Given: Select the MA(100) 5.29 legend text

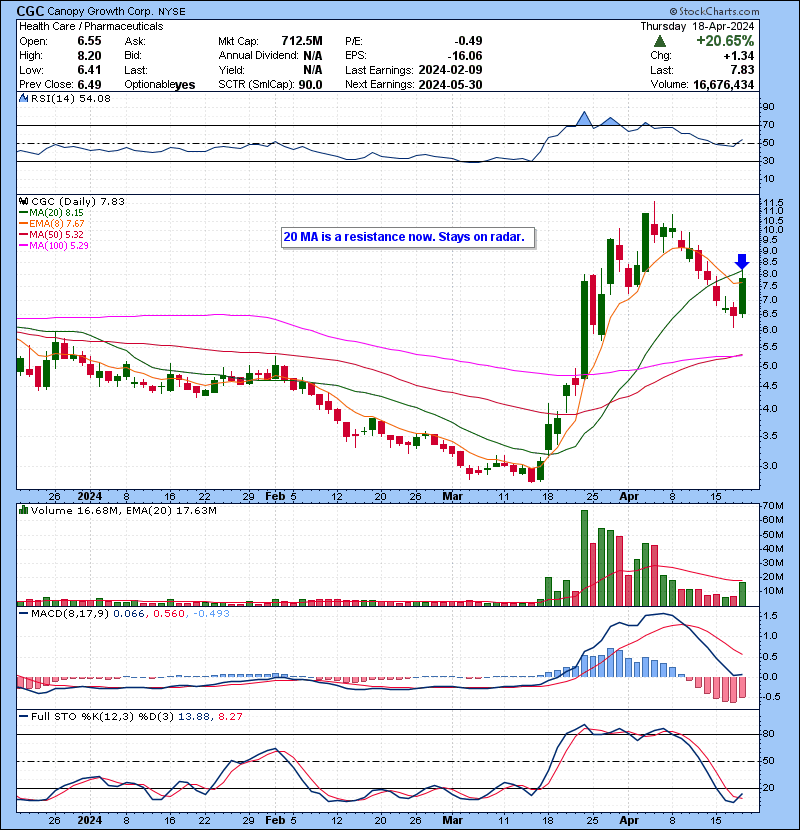Looking at the screenshot, I should [x=59, y=246].
